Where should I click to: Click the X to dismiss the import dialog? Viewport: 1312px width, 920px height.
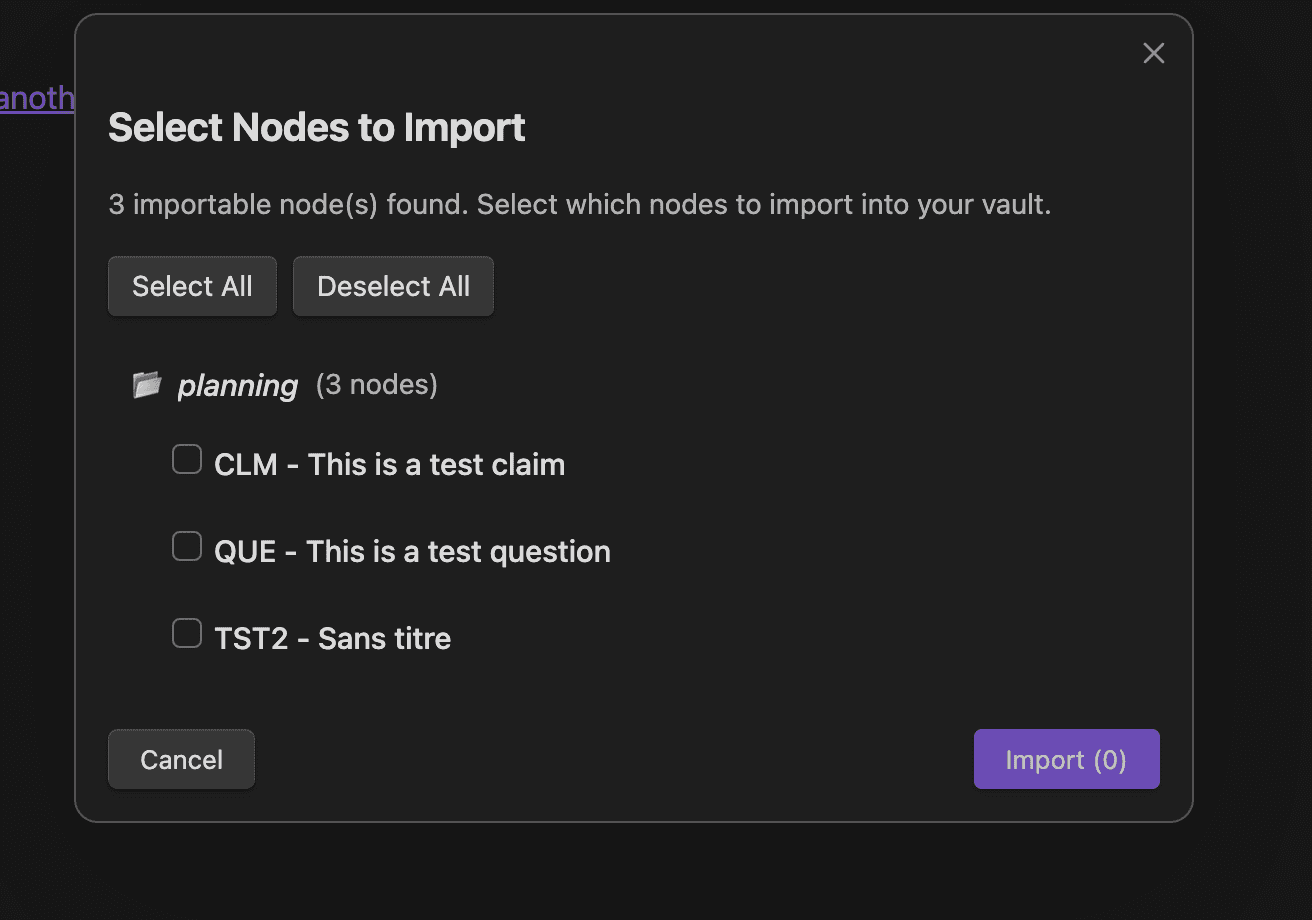1153,53
